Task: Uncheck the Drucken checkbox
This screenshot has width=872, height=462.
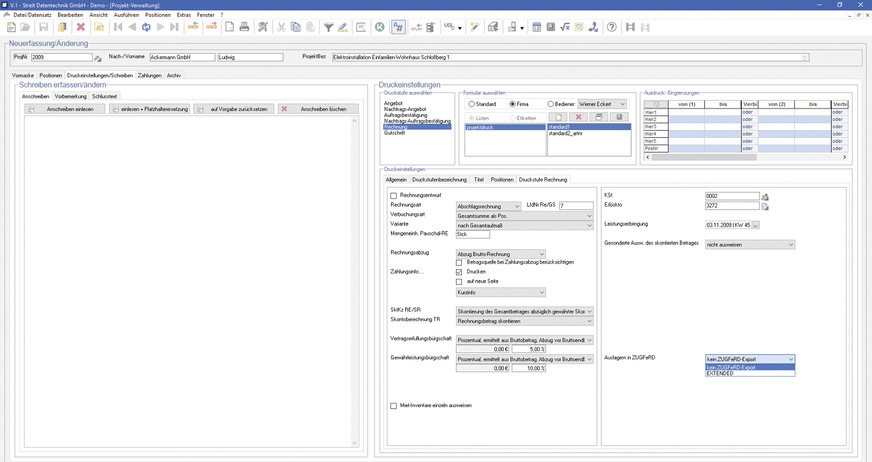Action: click(x=459, y=271)
